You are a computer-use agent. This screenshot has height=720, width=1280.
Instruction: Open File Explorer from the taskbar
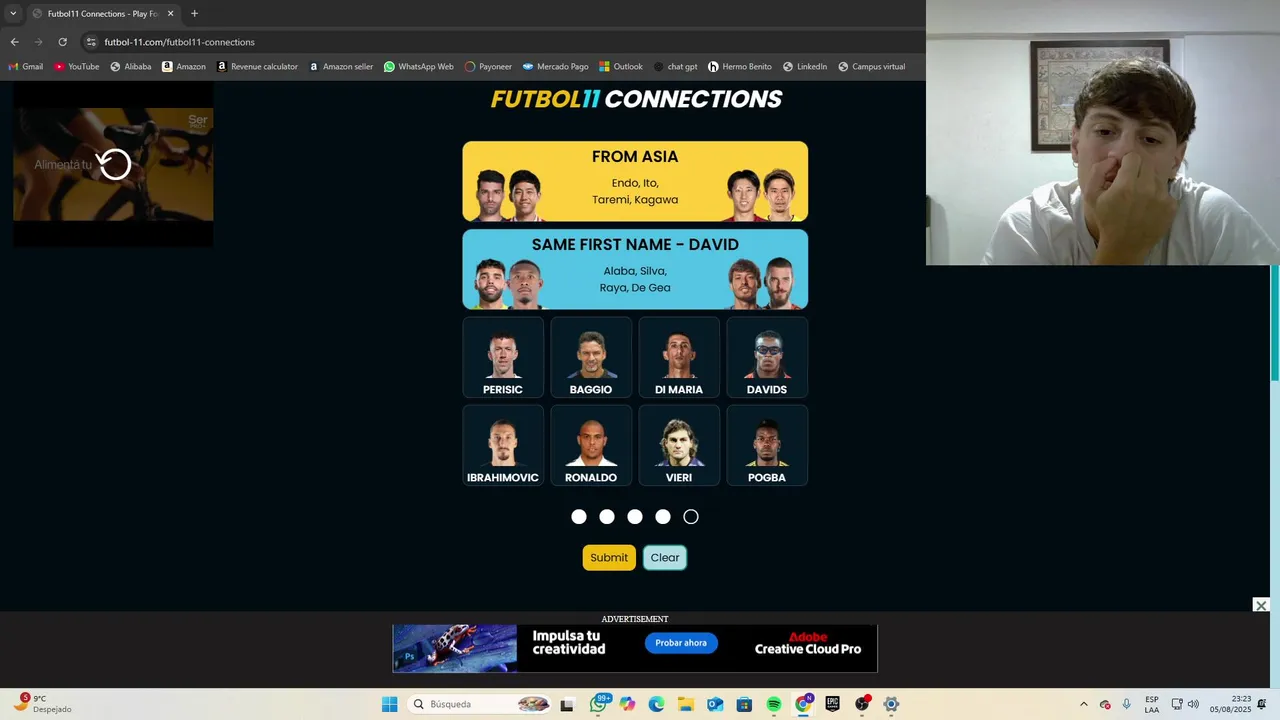686,704
